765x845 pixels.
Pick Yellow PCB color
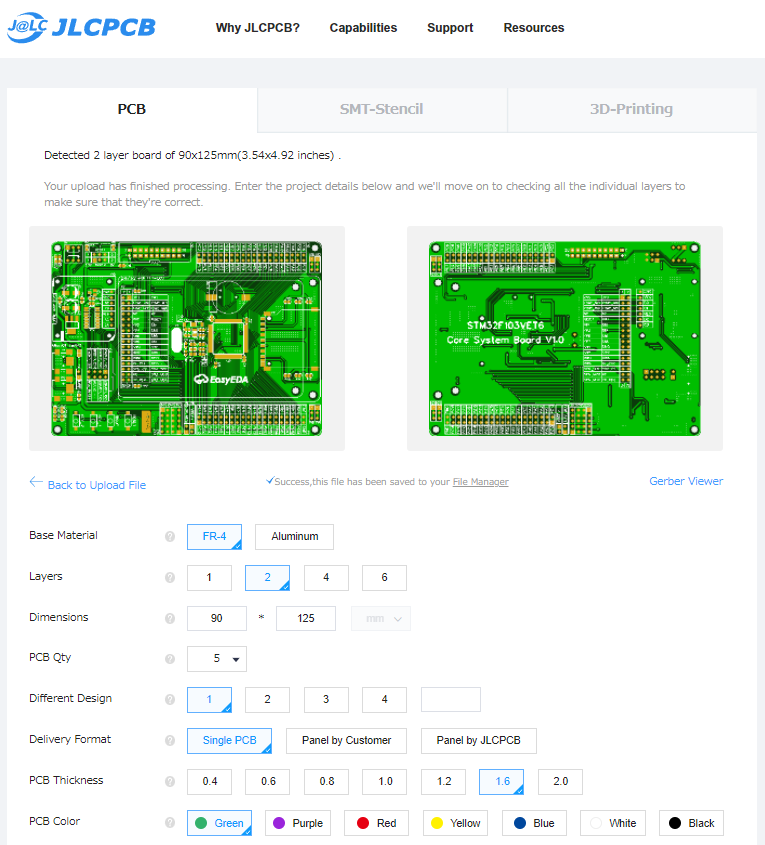pos(455,823)
